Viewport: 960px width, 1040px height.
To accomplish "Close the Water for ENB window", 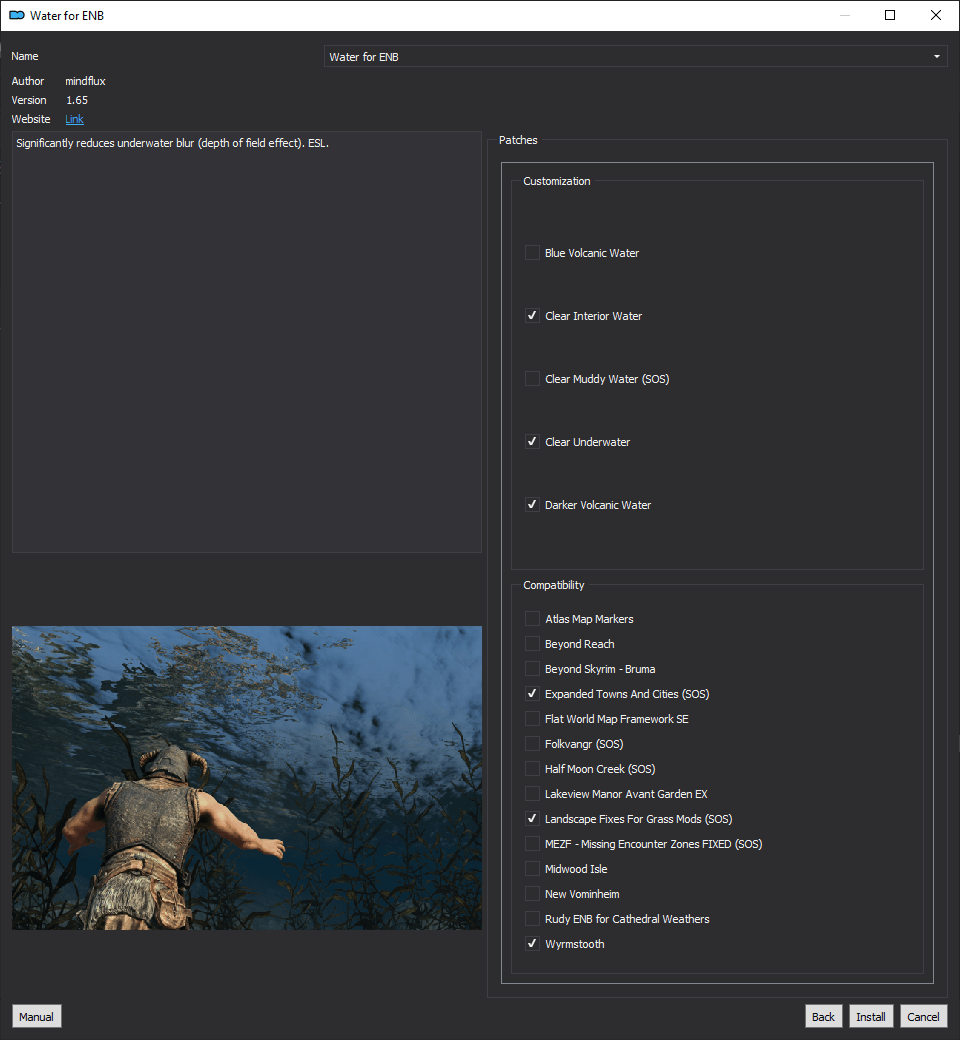I will [x=935, y=15].
